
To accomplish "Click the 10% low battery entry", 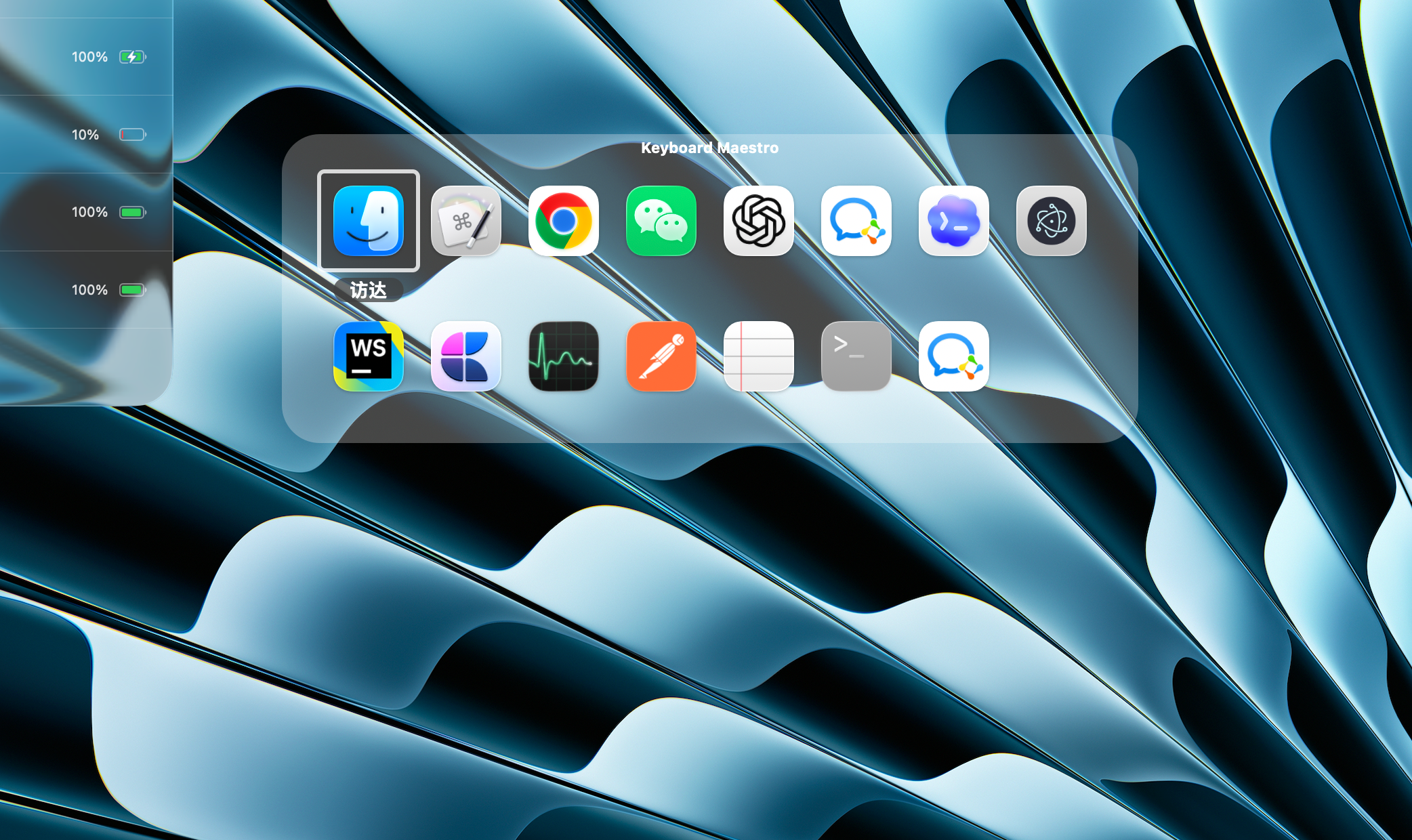I will pos(86,134).
